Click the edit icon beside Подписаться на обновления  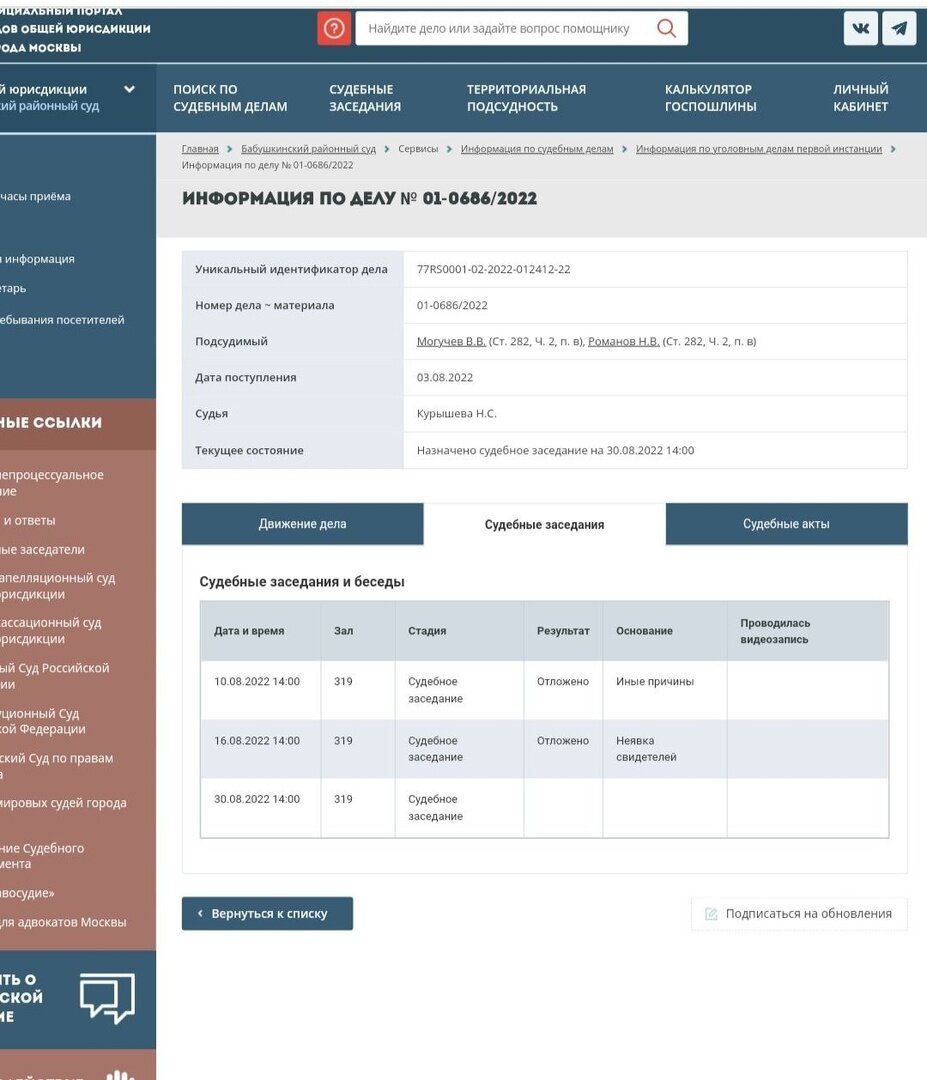pos(711,914)
